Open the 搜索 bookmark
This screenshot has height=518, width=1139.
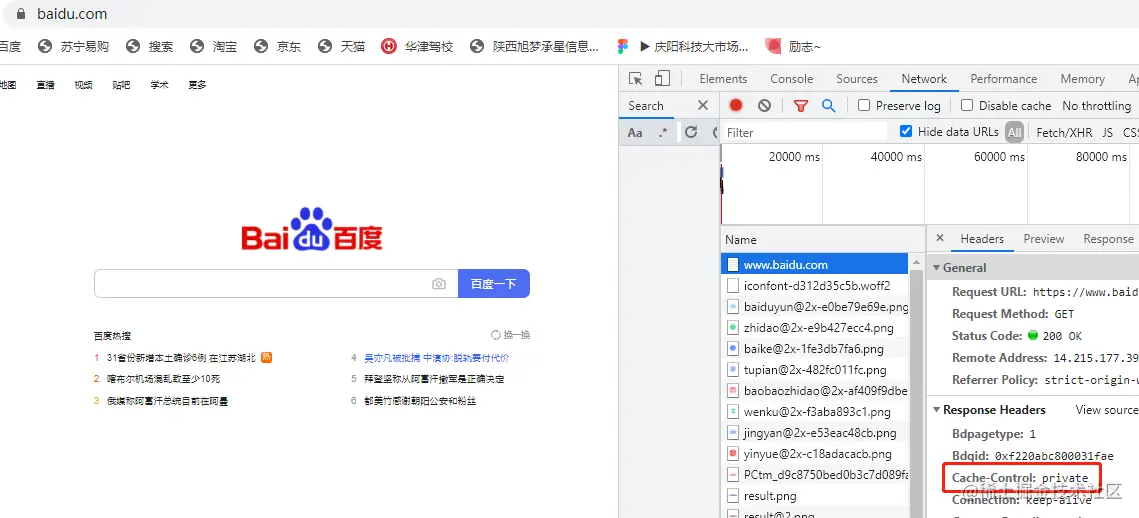149,46
